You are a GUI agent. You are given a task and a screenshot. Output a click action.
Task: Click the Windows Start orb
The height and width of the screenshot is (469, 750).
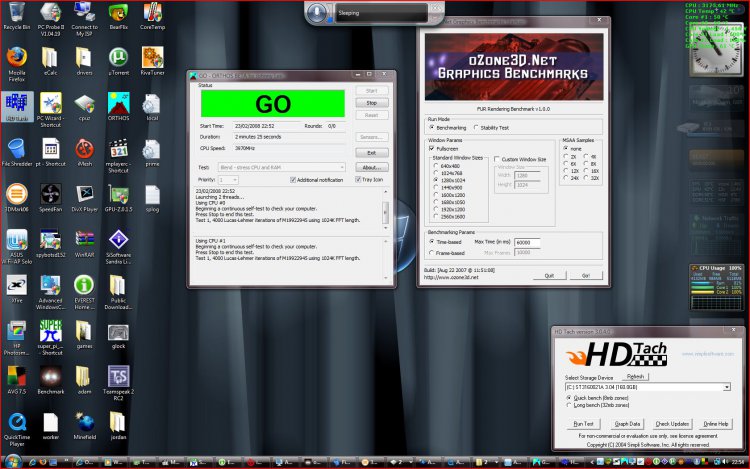tap(12, 462)
